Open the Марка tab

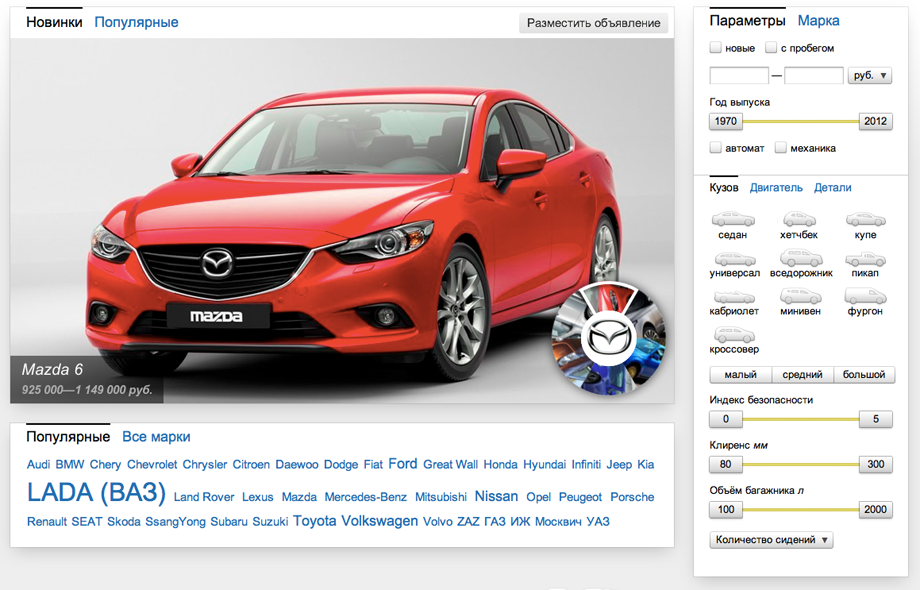[818, 21]
